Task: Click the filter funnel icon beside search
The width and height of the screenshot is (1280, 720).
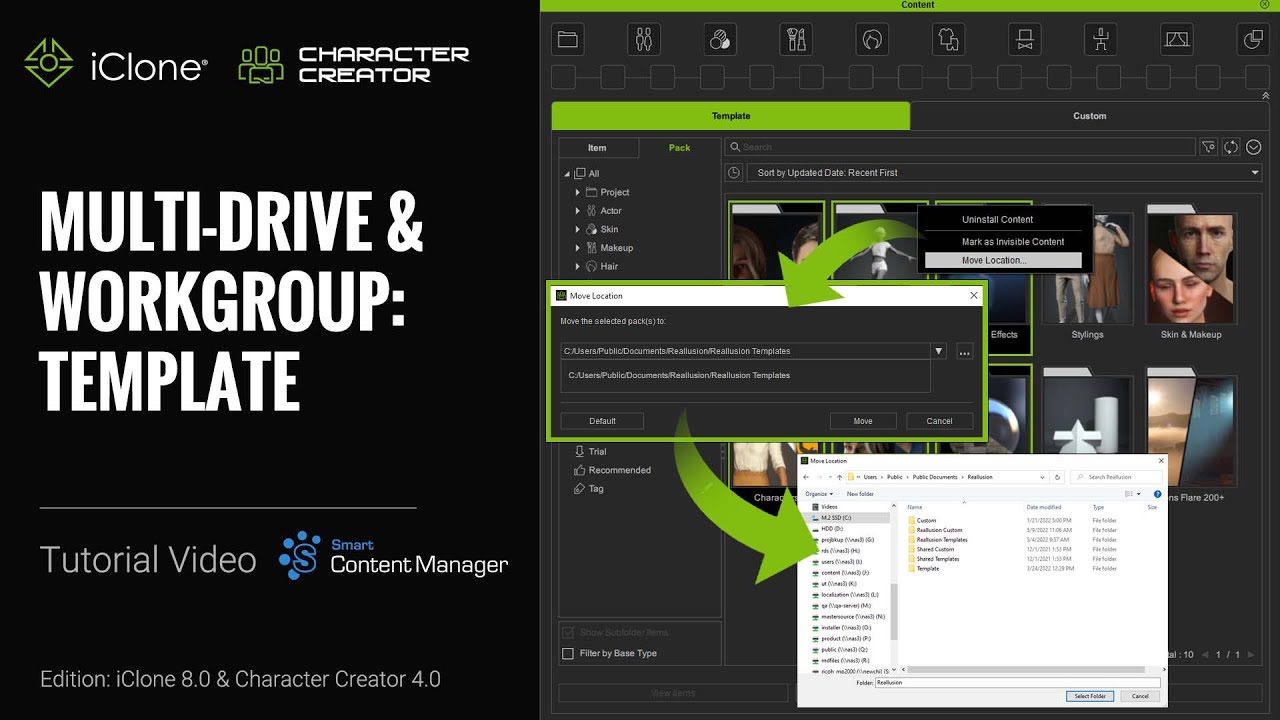Action: click(x=1209, y=147)
